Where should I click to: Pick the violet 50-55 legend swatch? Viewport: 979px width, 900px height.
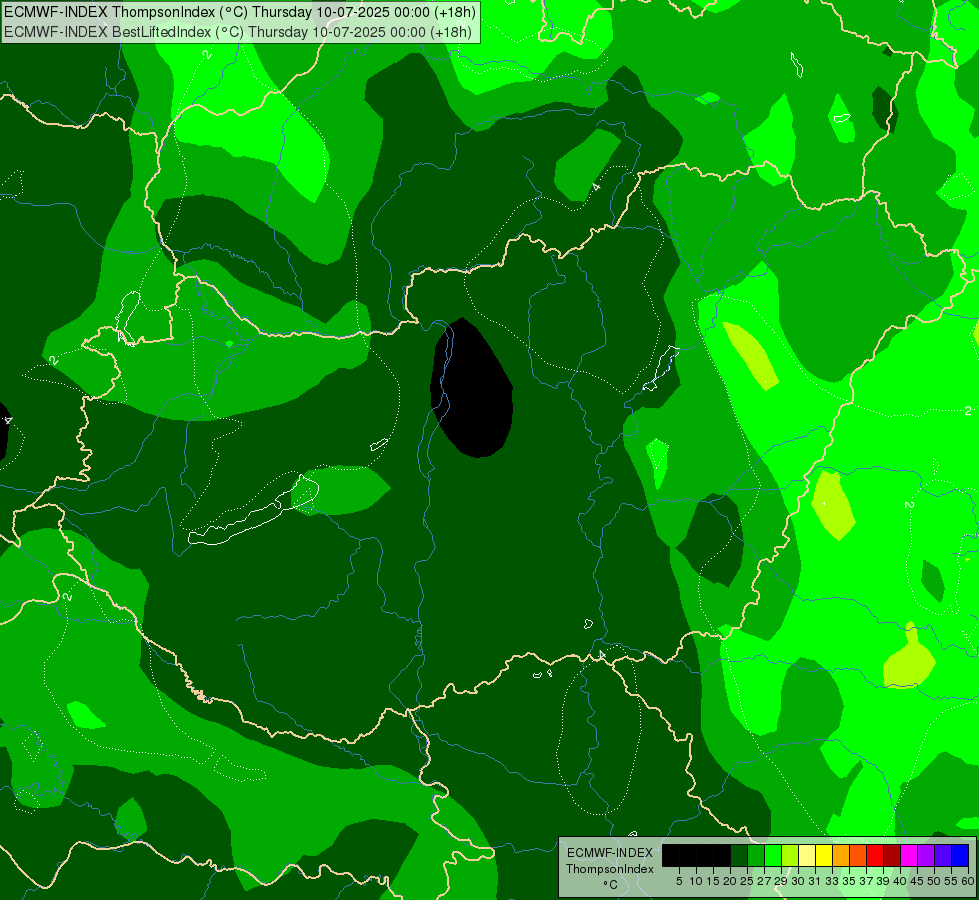pyautogui.click(x=943, y=855)
